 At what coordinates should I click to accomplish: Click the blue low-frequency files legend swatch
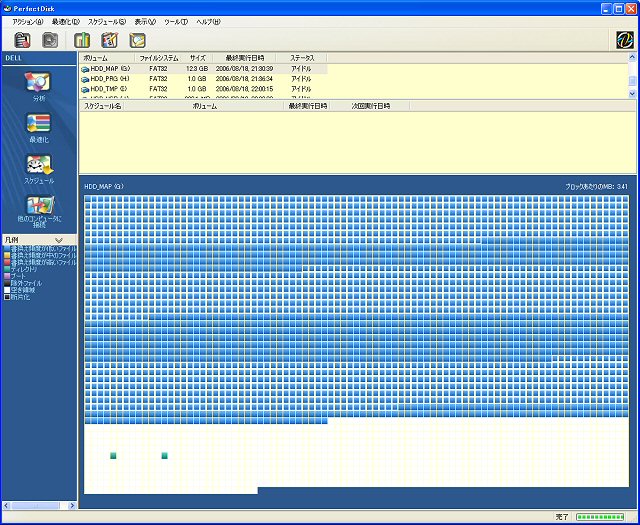click(7, 249)
